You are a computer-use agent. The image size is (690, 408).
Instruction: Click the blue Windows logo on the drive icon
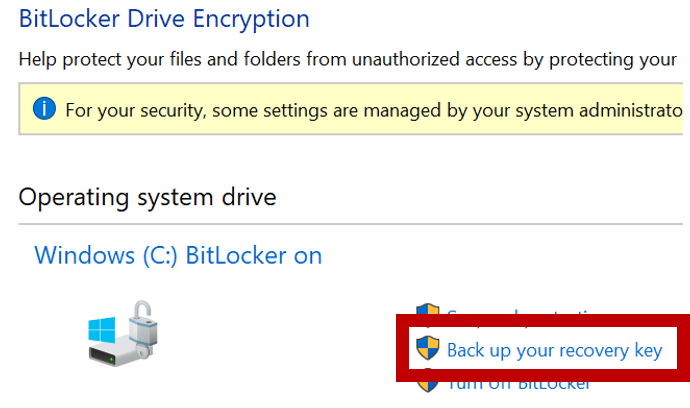coord(102,330)
